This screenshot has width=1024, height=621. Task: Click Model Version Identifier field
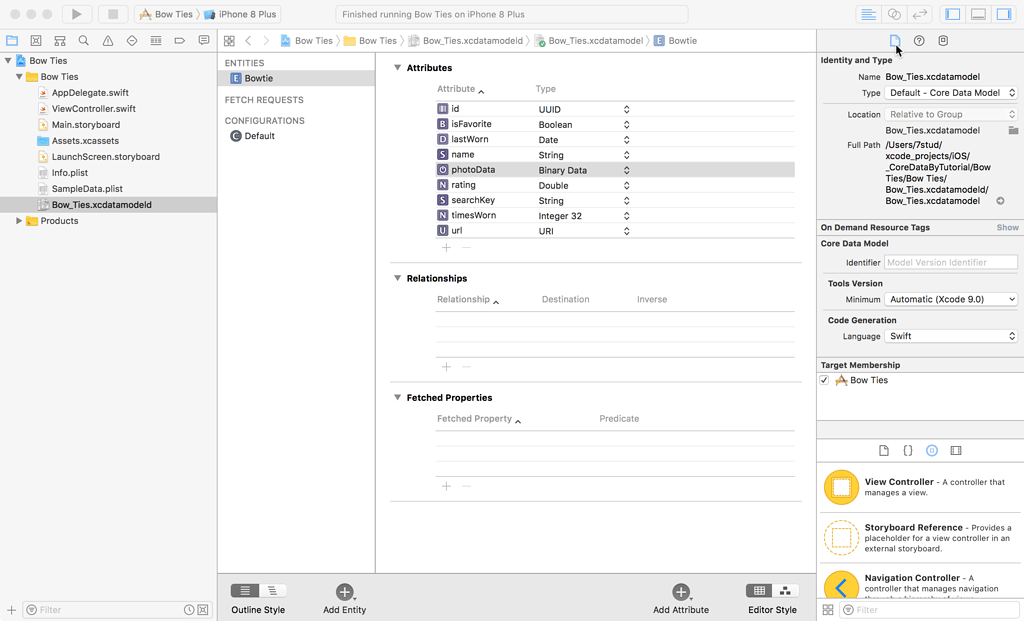(951, 263)
